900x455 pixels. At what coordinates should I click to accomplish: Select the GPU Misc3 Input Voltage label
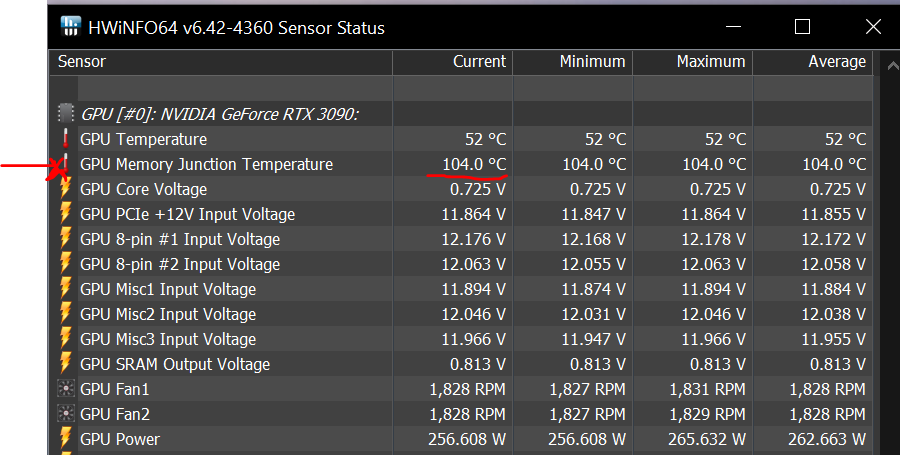tap(168, 339)
